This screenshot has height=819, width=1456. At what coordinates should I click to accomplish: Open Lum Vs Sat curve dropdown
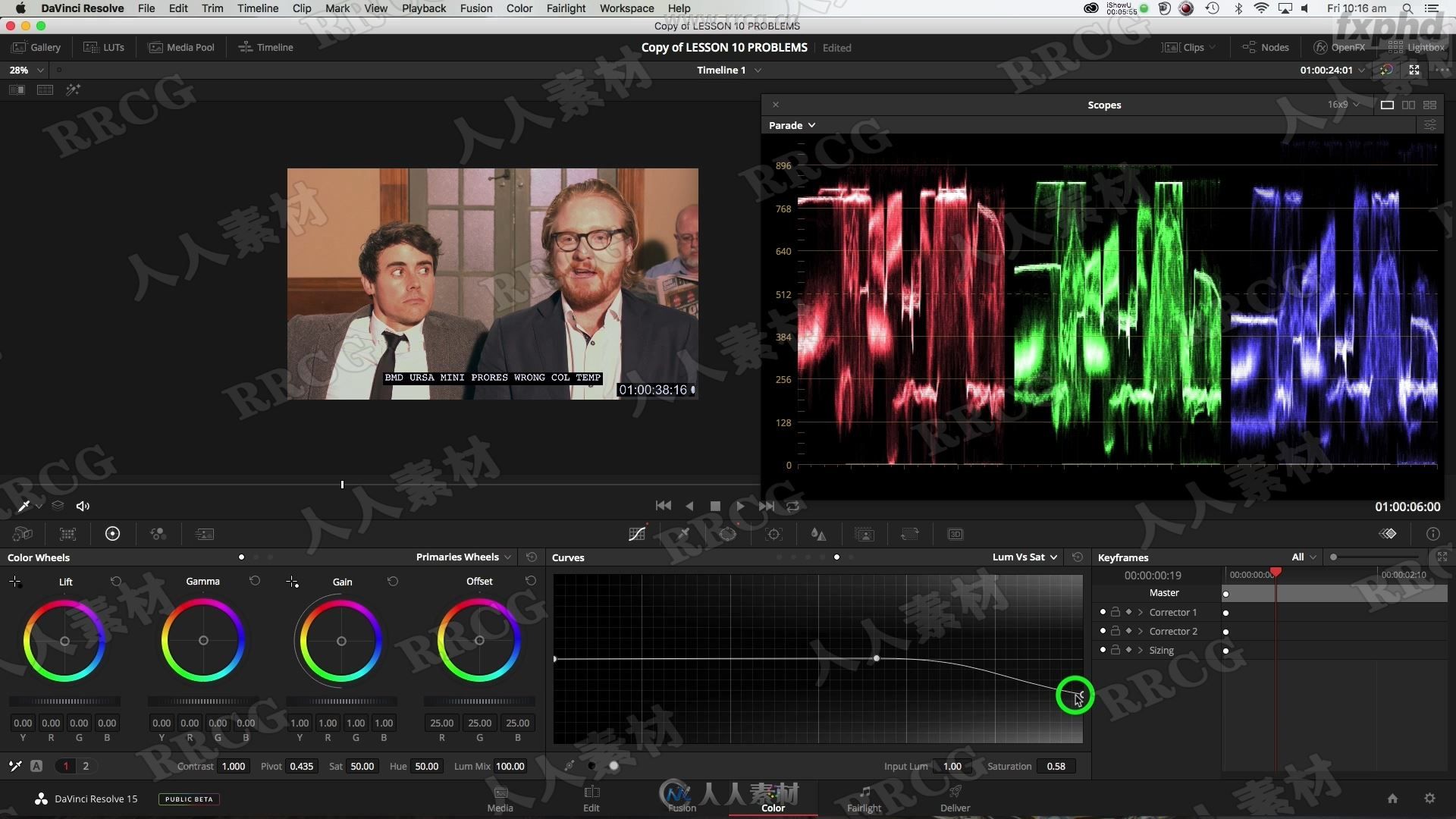(1025, 557)
